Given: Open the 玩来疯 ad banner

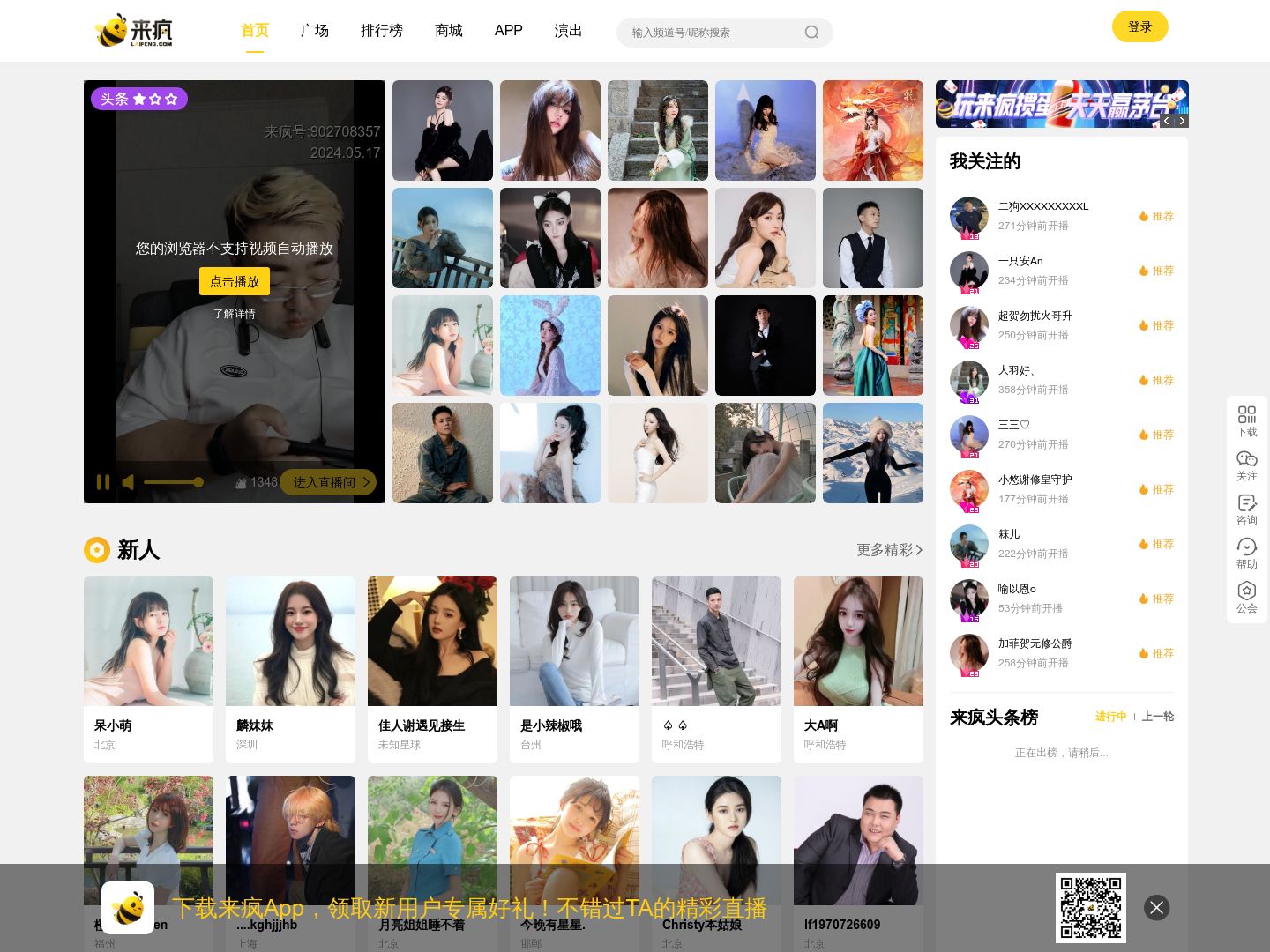Looking at the screenshot, I should (x=1062, y=104).
